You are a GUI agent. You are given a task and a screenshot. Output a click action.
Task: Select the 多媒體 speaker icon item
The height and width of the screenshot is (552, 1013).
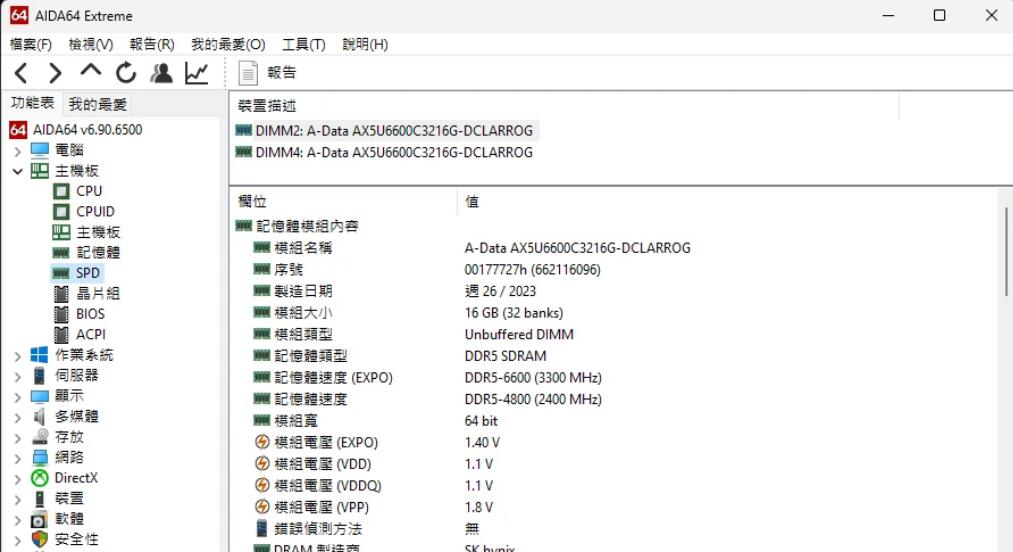(39, 416)
